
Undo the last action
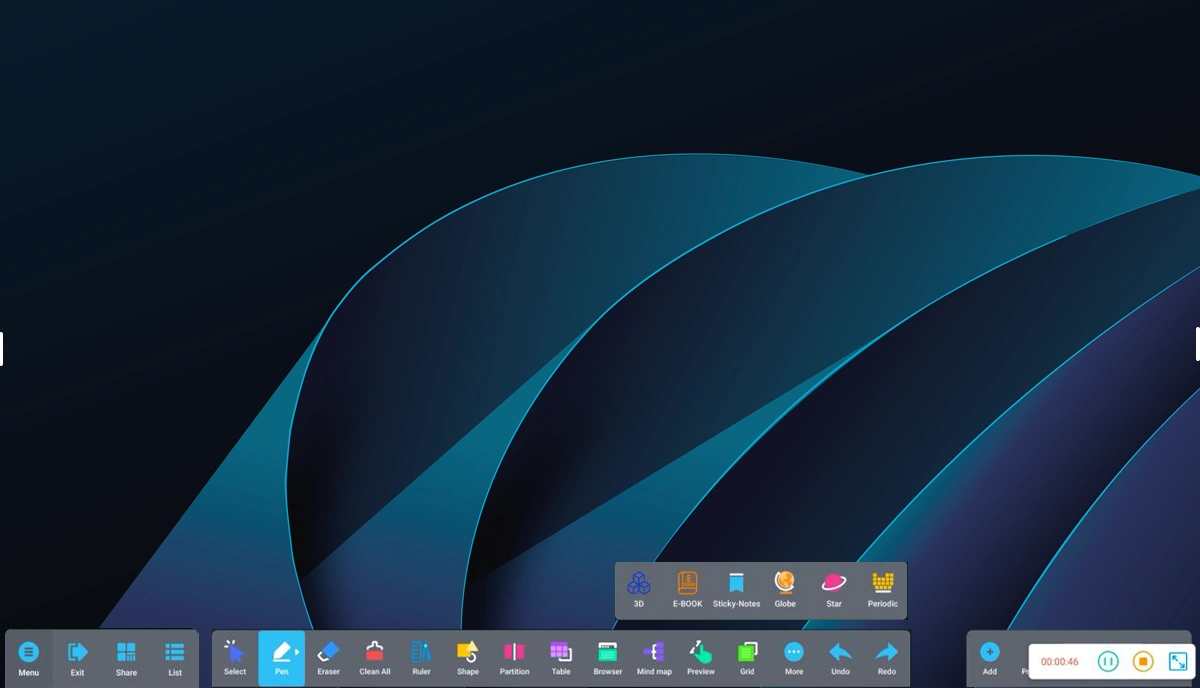840,657
